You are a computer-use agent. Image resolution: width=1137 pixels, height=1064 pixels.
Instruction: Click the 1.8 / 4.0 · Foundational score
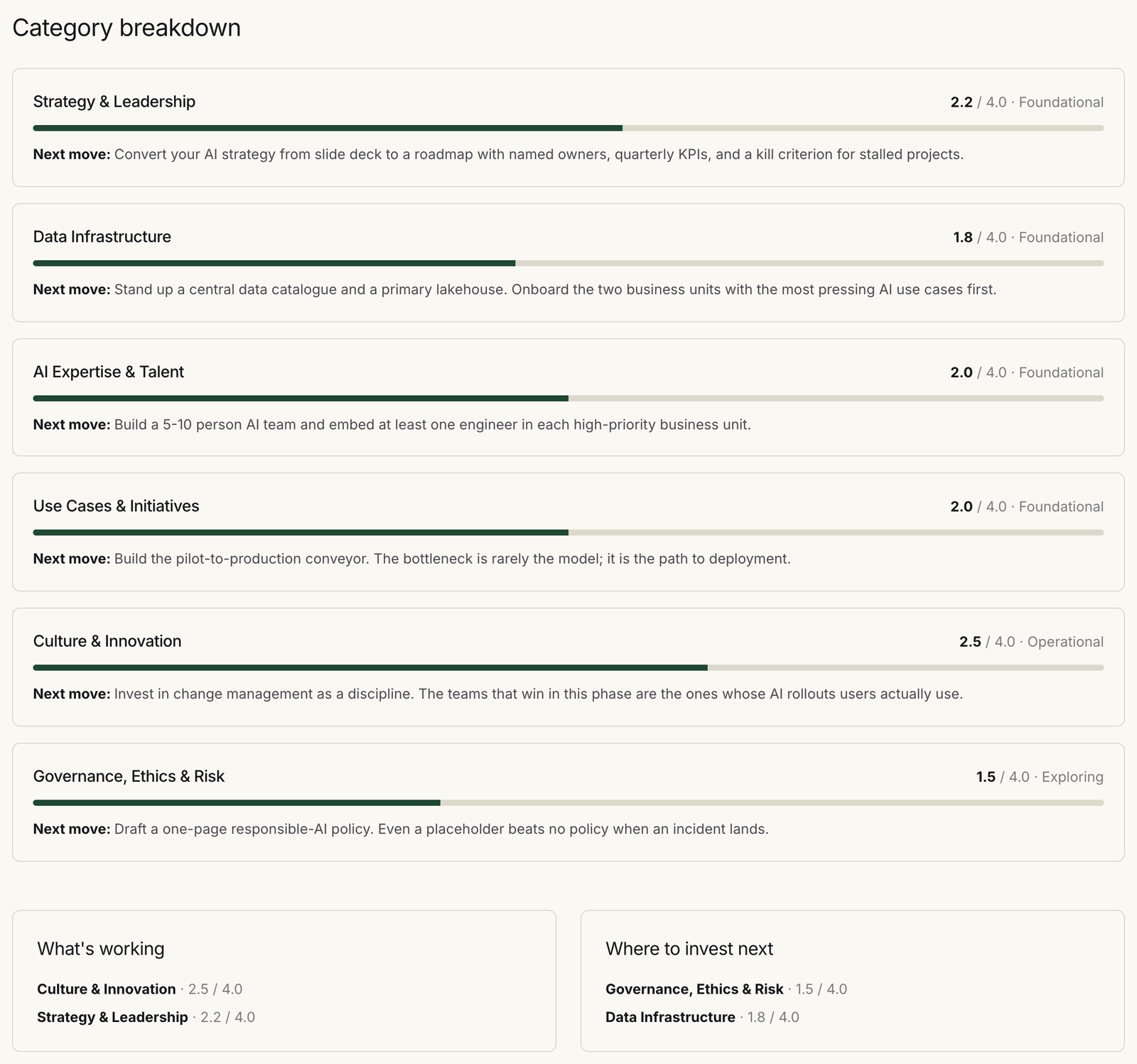click(1028, 237)
